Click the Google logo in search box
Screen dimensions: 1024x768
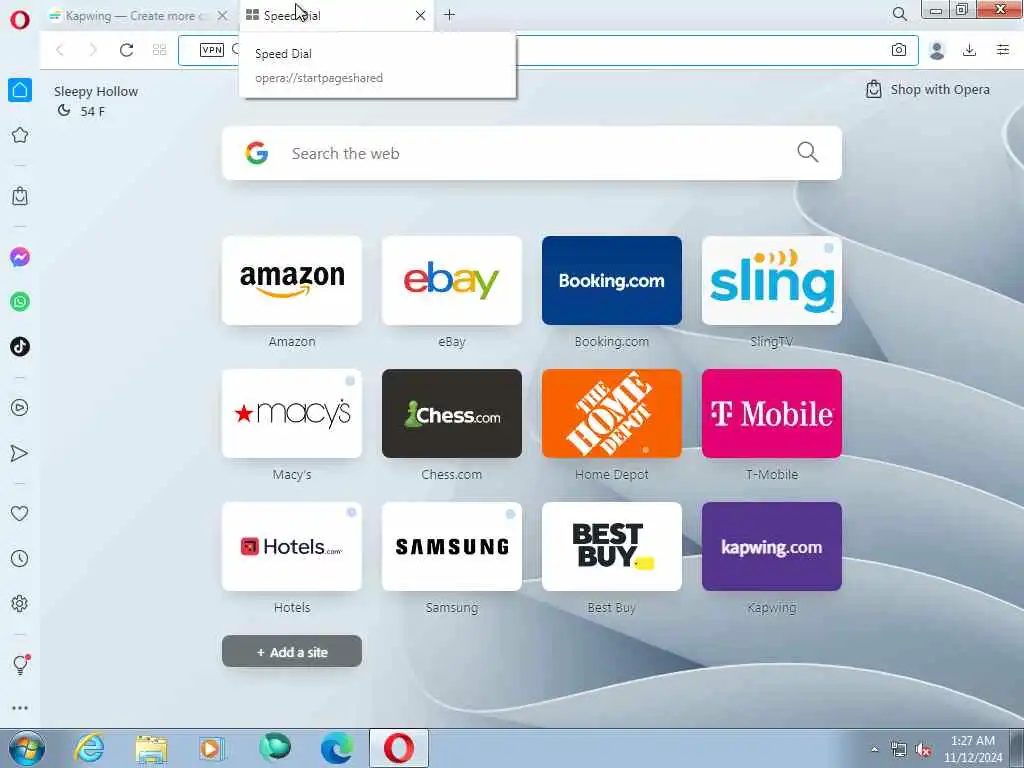[x=257, y=153]
